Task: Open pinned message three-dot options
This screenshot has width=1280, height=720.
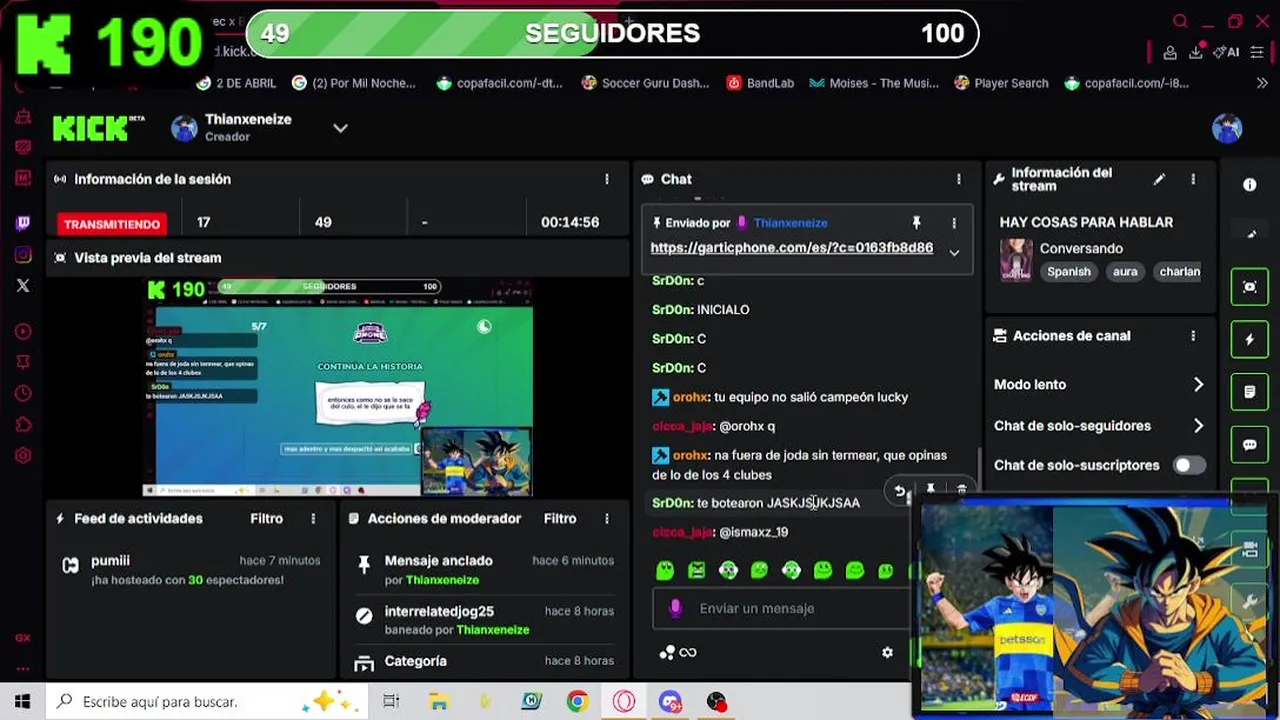Action: coord(954,223)
